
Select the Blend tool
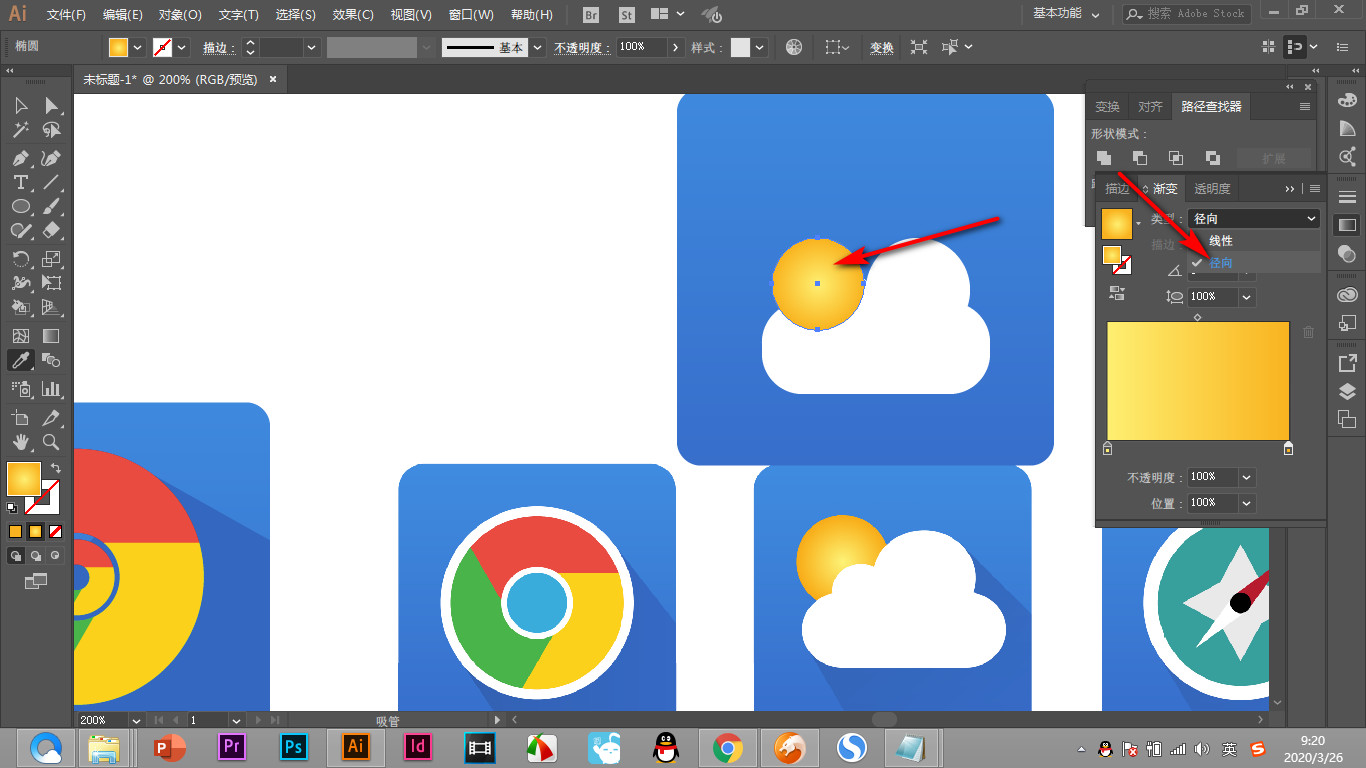51,360
